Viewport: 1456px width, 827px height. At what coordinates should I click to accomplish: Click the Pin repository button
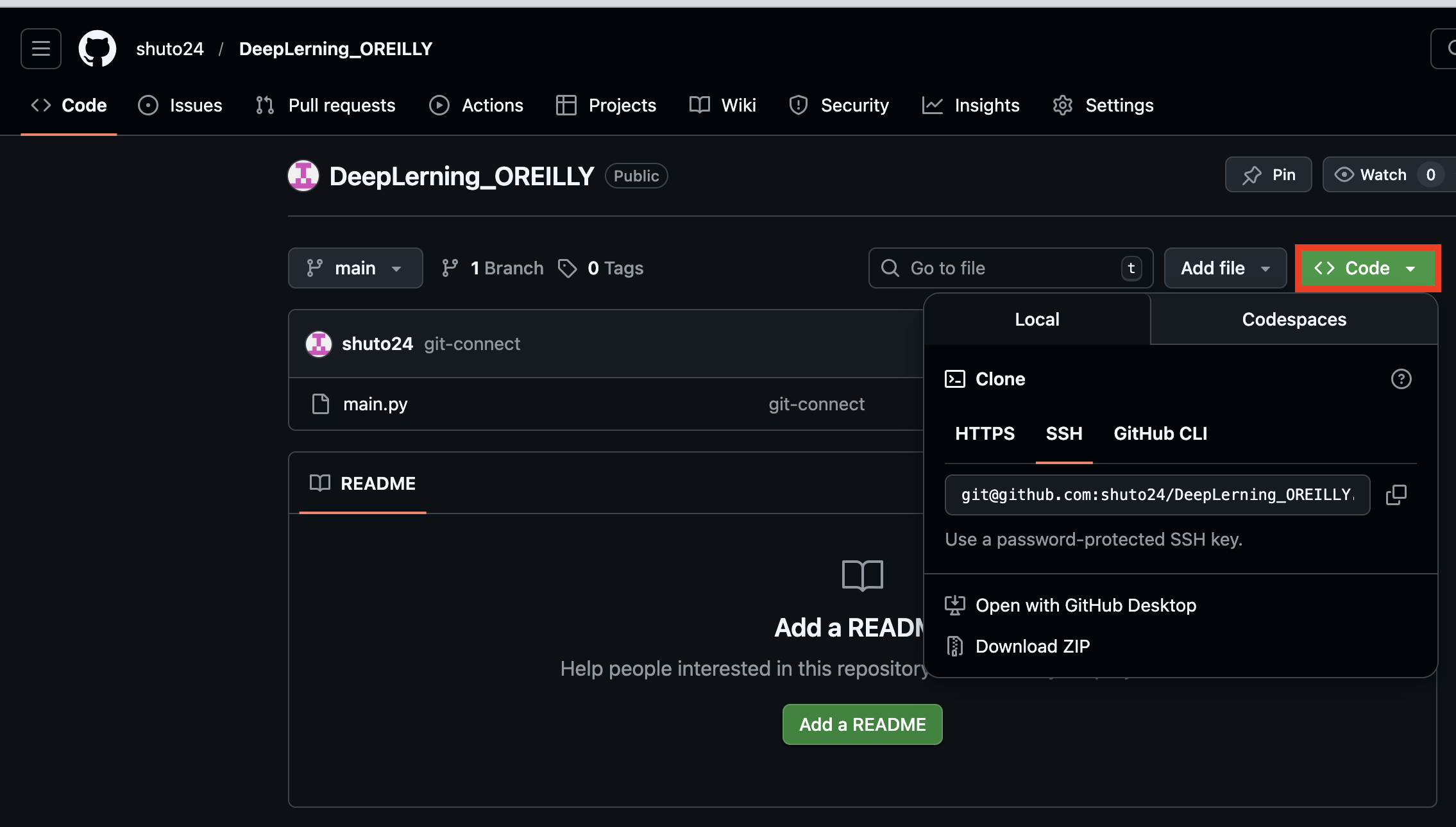(x=1268, y=175)
